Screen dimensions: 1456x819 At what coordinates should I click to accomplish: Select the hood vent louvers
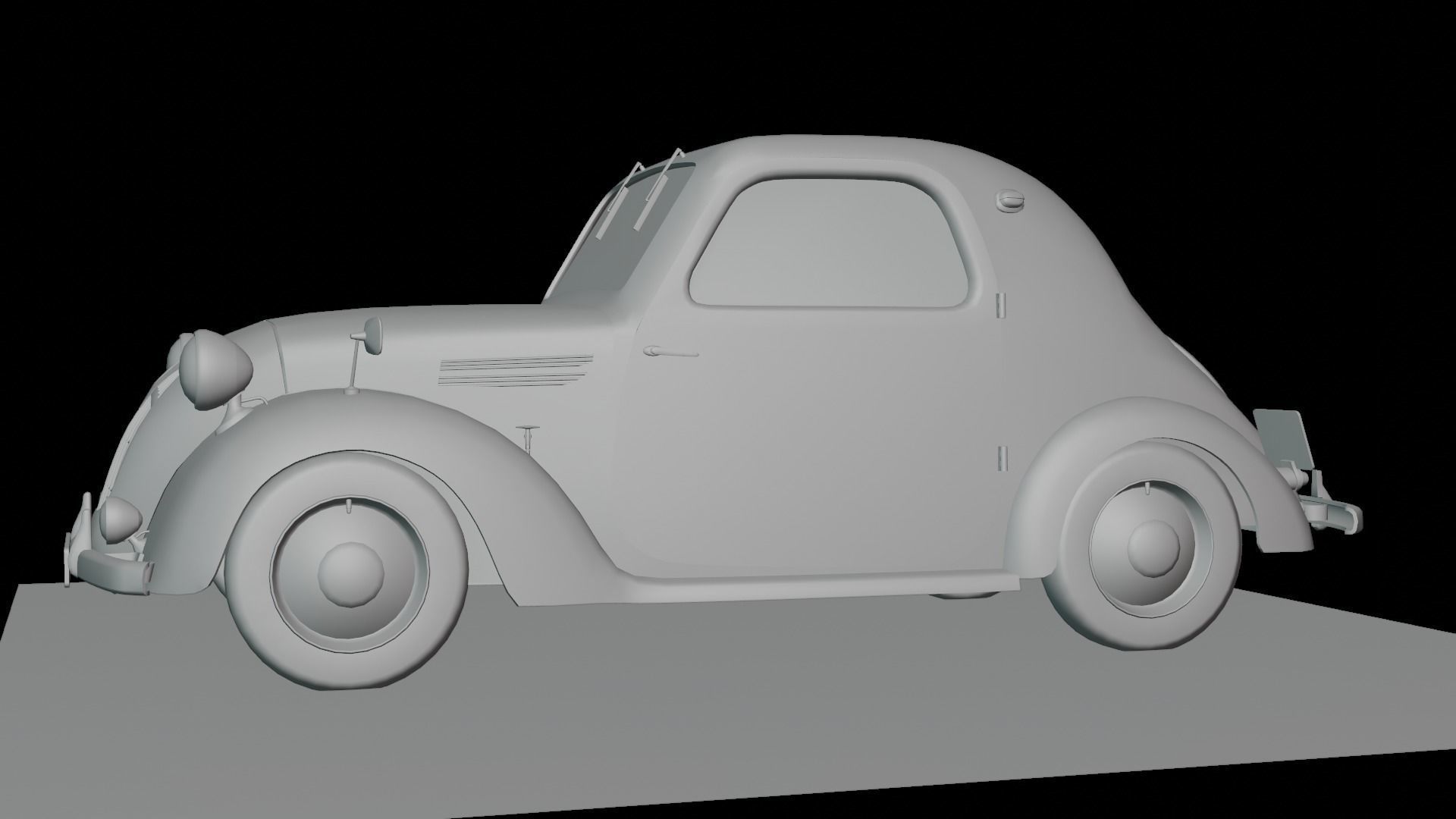click(516, 371)
